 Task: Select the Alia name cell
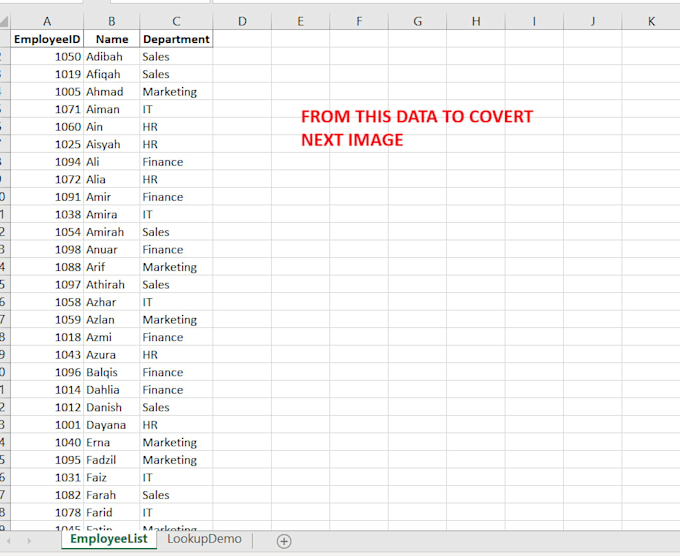point(111,179)
